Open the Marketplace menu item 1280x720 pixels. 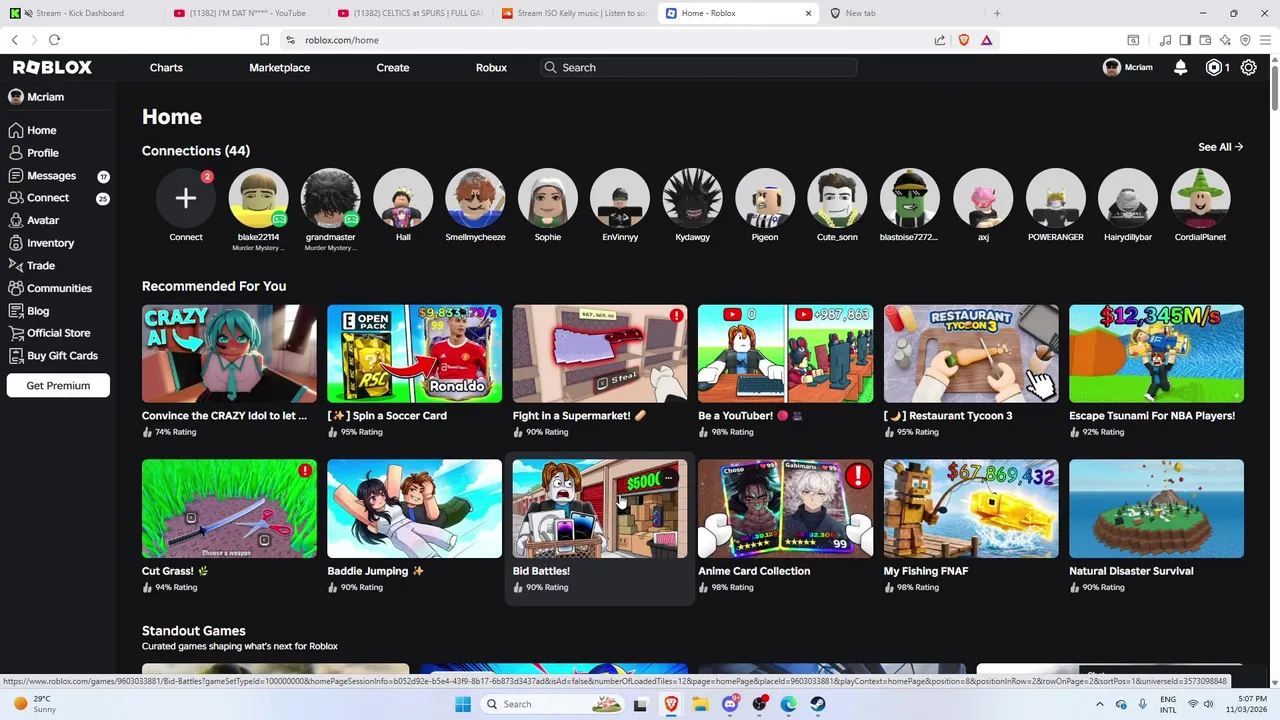tap(279, 67)
